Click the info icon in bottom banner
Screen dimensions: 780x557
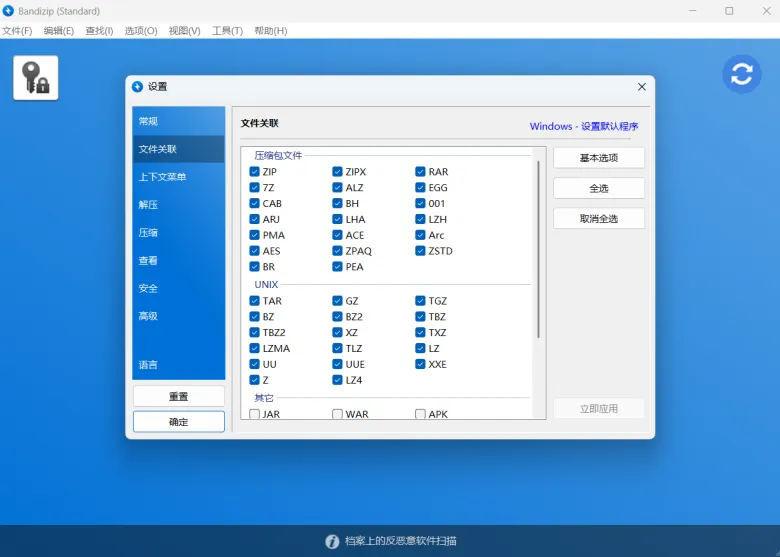coord(332,541)
